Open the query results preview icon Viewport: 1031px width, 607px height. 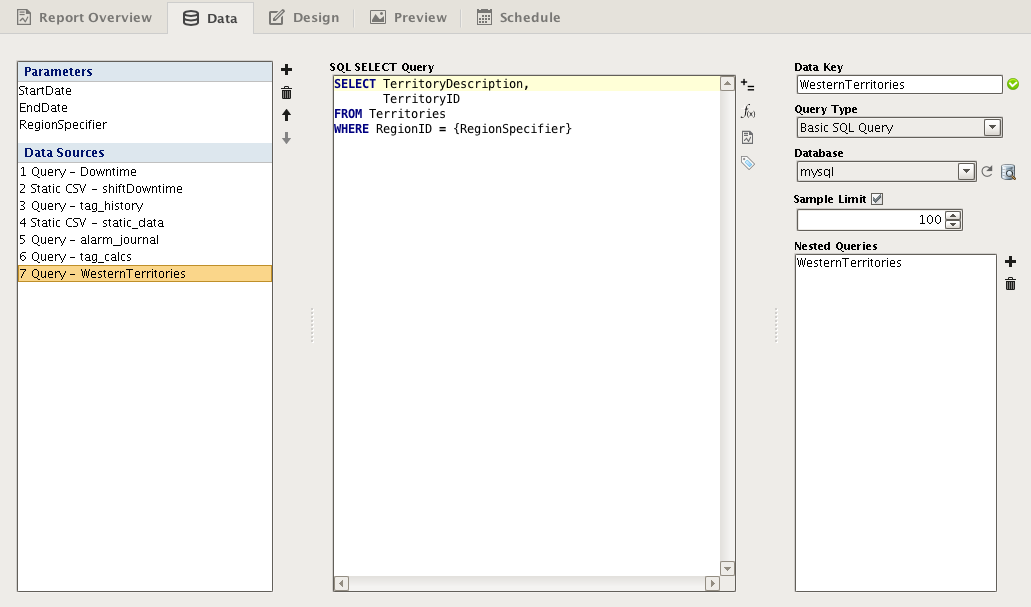point(748,137)
